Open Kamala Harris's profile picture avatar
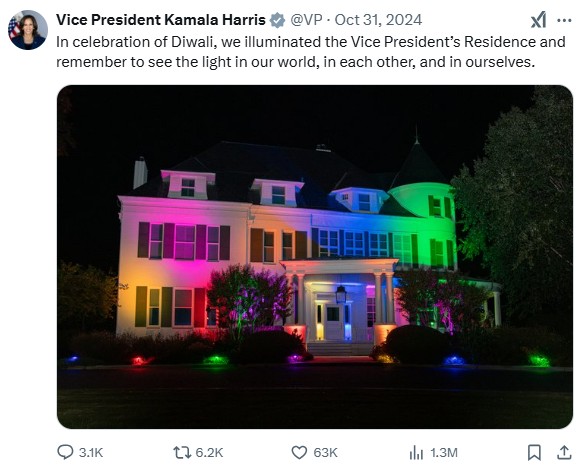Screen dimensions: 588x469 tap(28, 30)
